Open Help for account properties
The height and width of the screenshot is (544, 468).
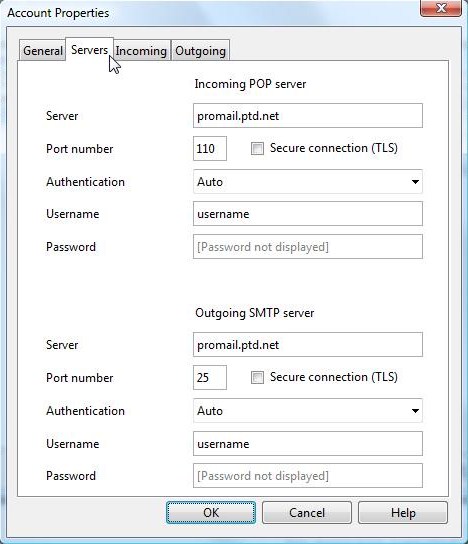(403, 512)
